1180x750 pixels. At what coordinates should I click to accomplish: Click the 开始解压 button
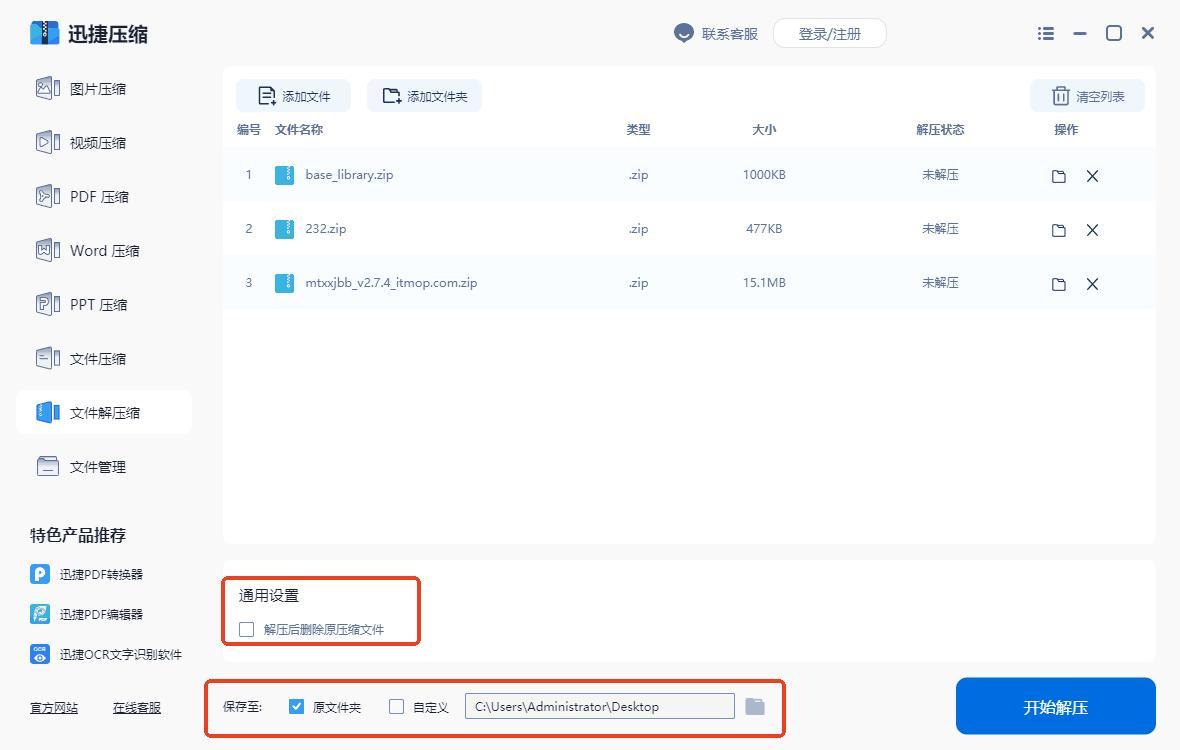click(x=1055, y=706)
